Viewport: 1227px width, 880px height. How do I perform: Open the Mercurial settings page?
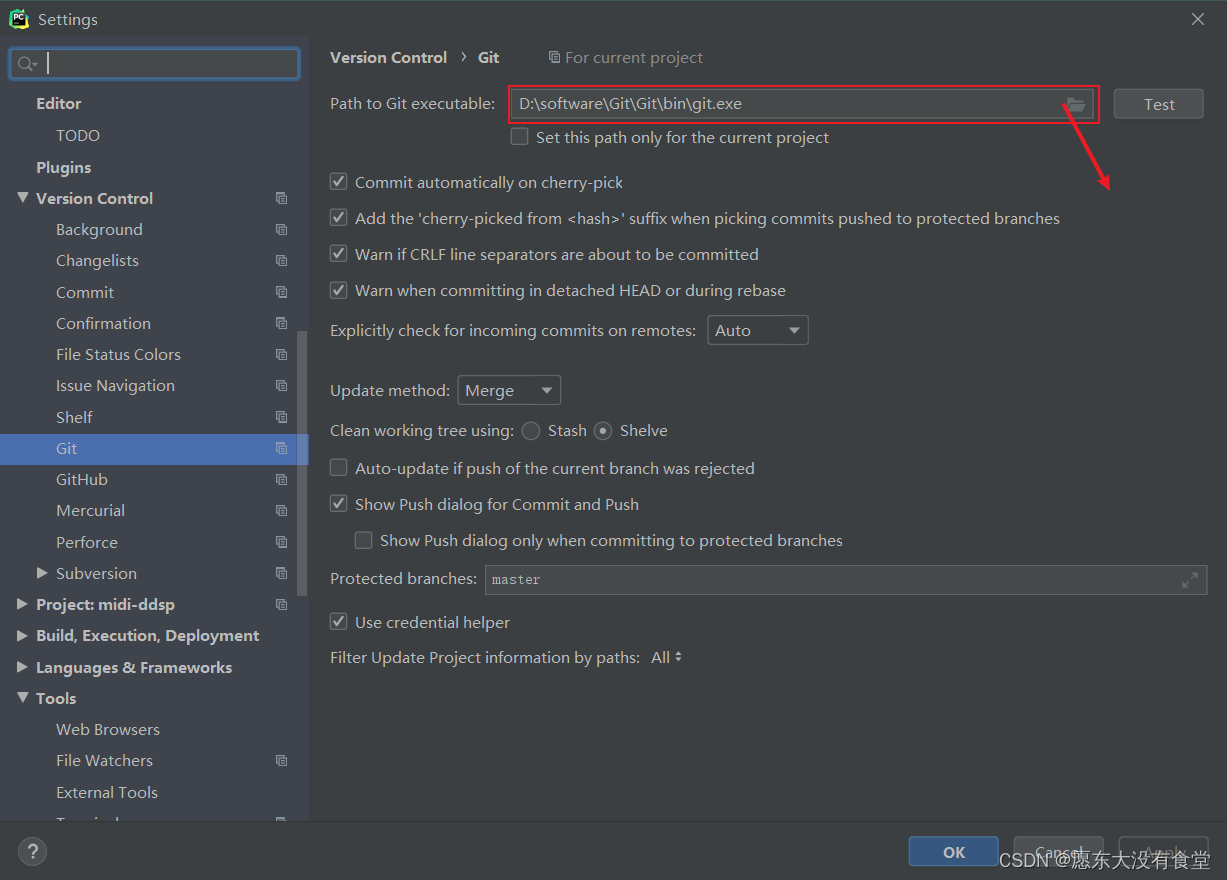(x=90, y=510)
